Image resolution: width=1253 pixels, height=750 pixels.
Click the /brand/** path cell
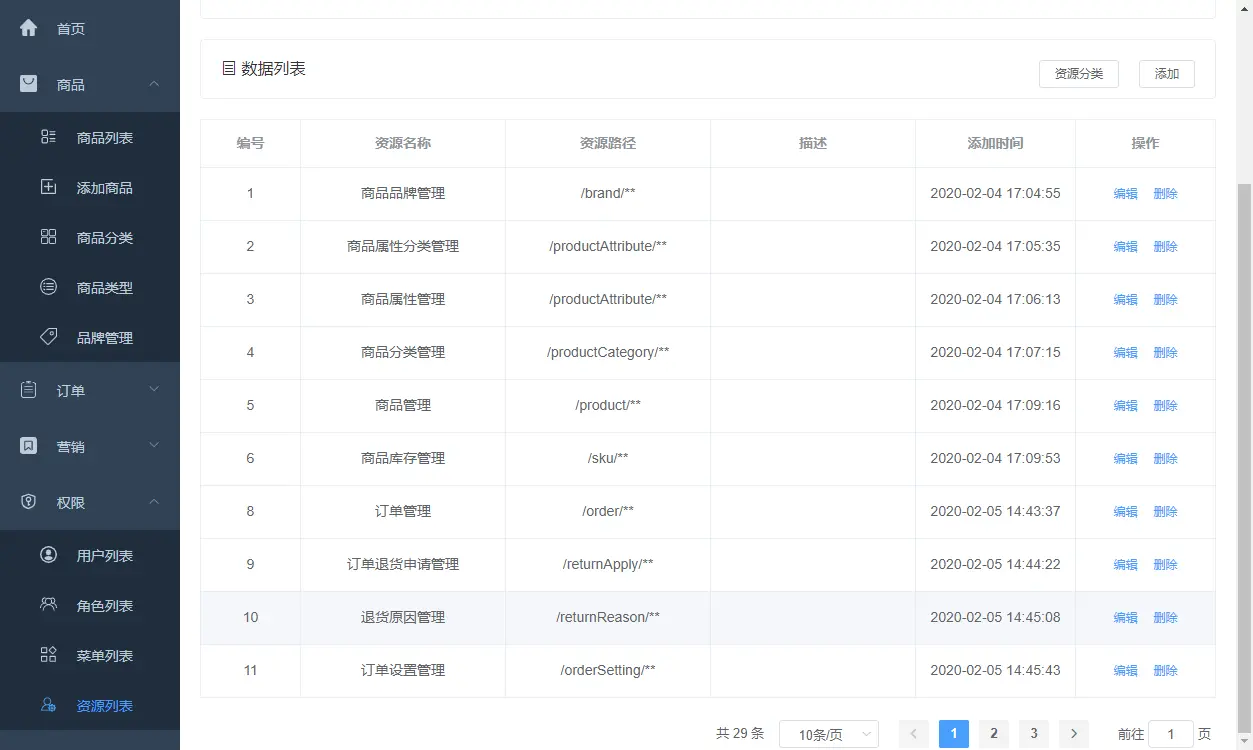[x=608, y=194]
